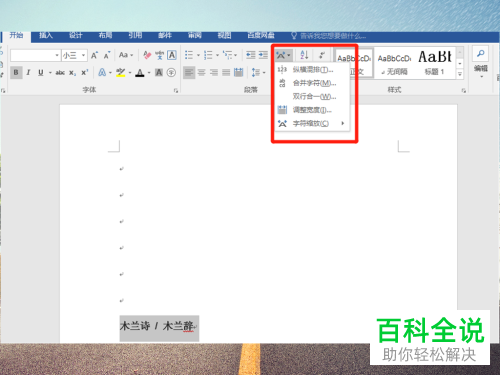
Task: Toggle underline formatting button
Action: [x=41, y=72]
